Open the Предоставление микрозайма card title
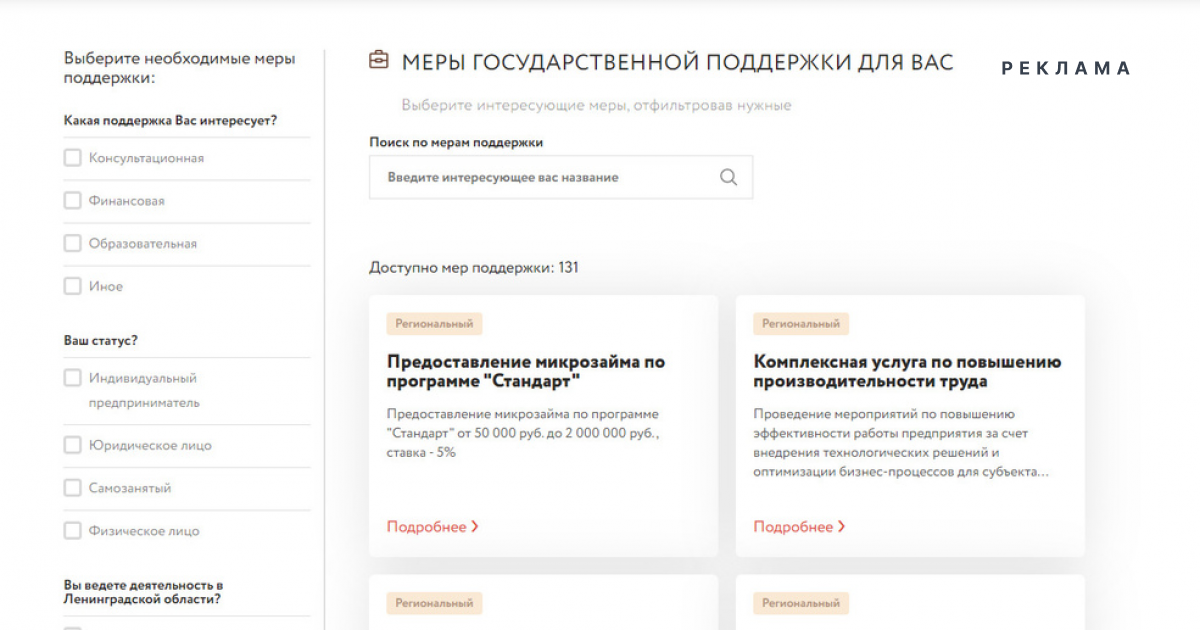 click(526, 371)
